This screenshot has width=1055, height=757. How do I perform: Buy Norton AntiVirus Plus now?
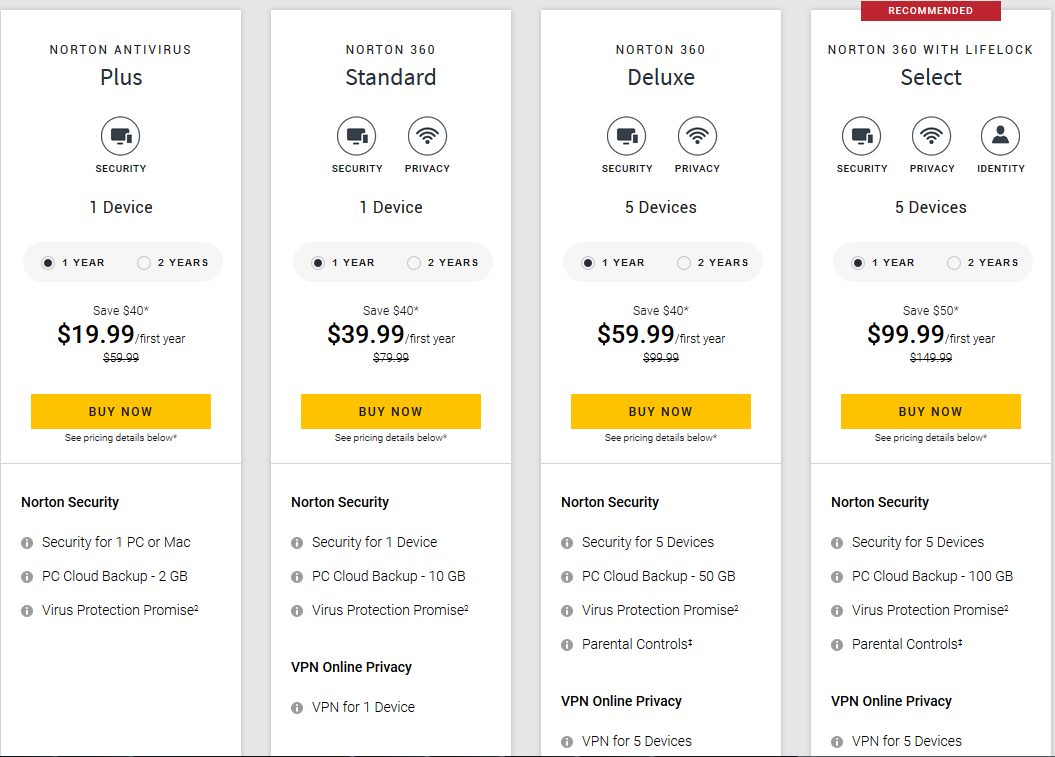[120, 411]
